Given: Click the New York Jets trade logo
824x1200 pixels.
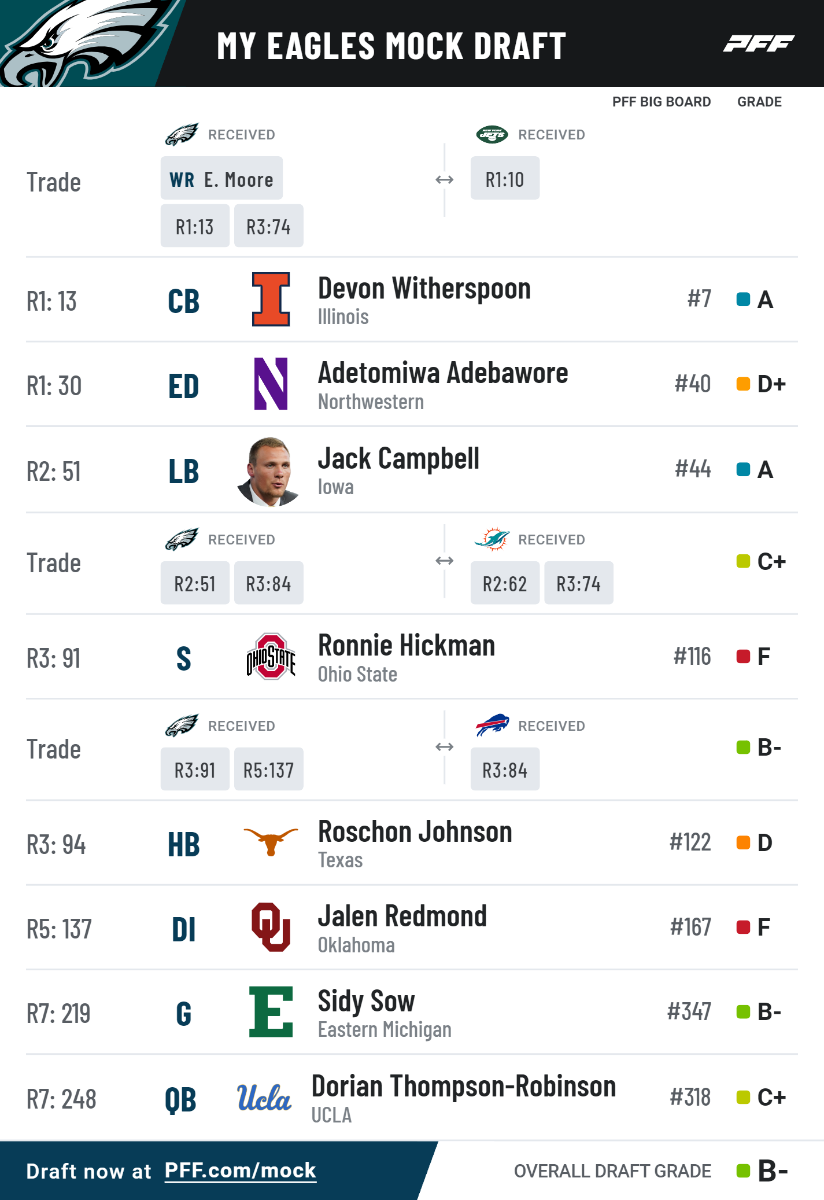Looking at the screenshot, I should tap(492, 135).
